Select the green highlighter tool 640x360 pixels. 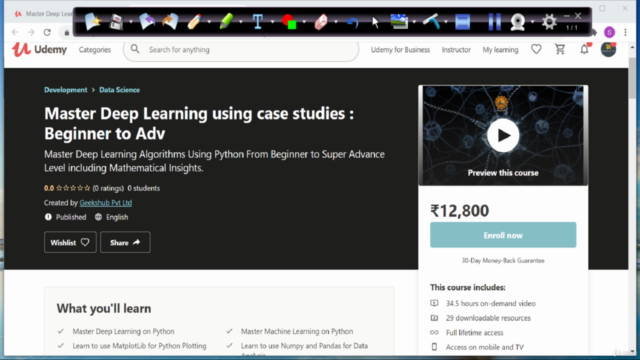226,21
